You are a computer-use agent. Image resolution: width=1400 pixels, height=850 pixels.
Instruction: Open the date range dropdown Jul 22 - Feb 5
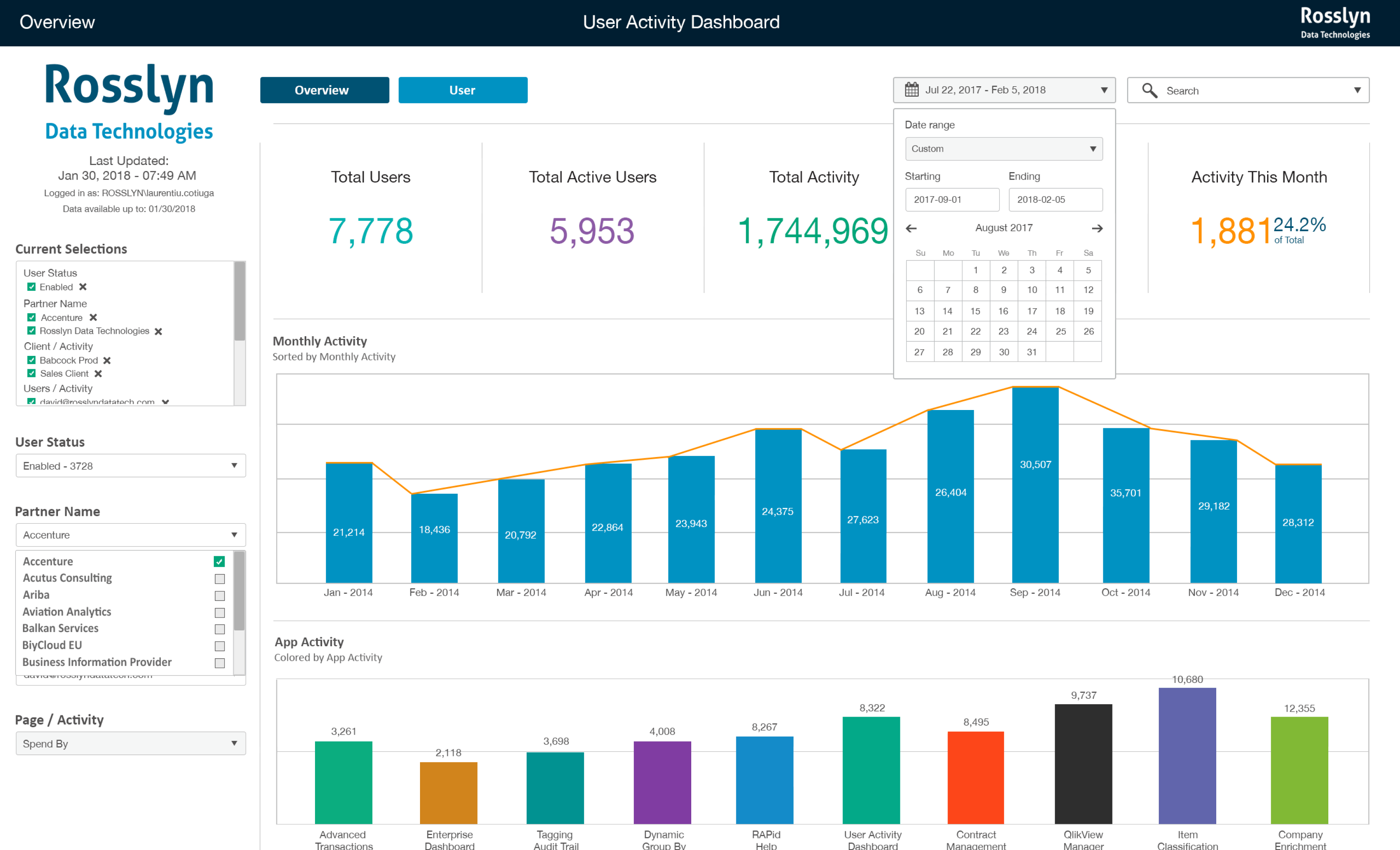(1004, 90)
